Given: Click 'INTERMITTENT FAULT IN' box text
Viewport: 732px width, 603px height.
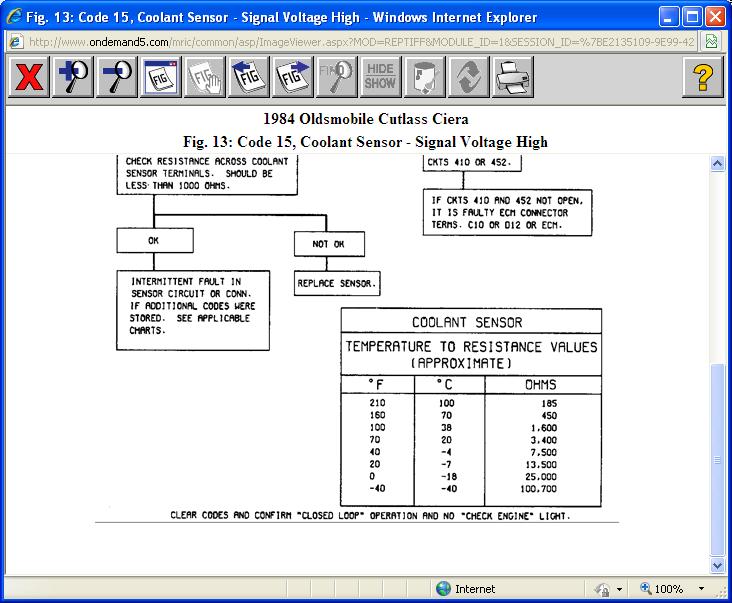Looking at the screenshot, I should pyautogui.click(x=186, y=281).
